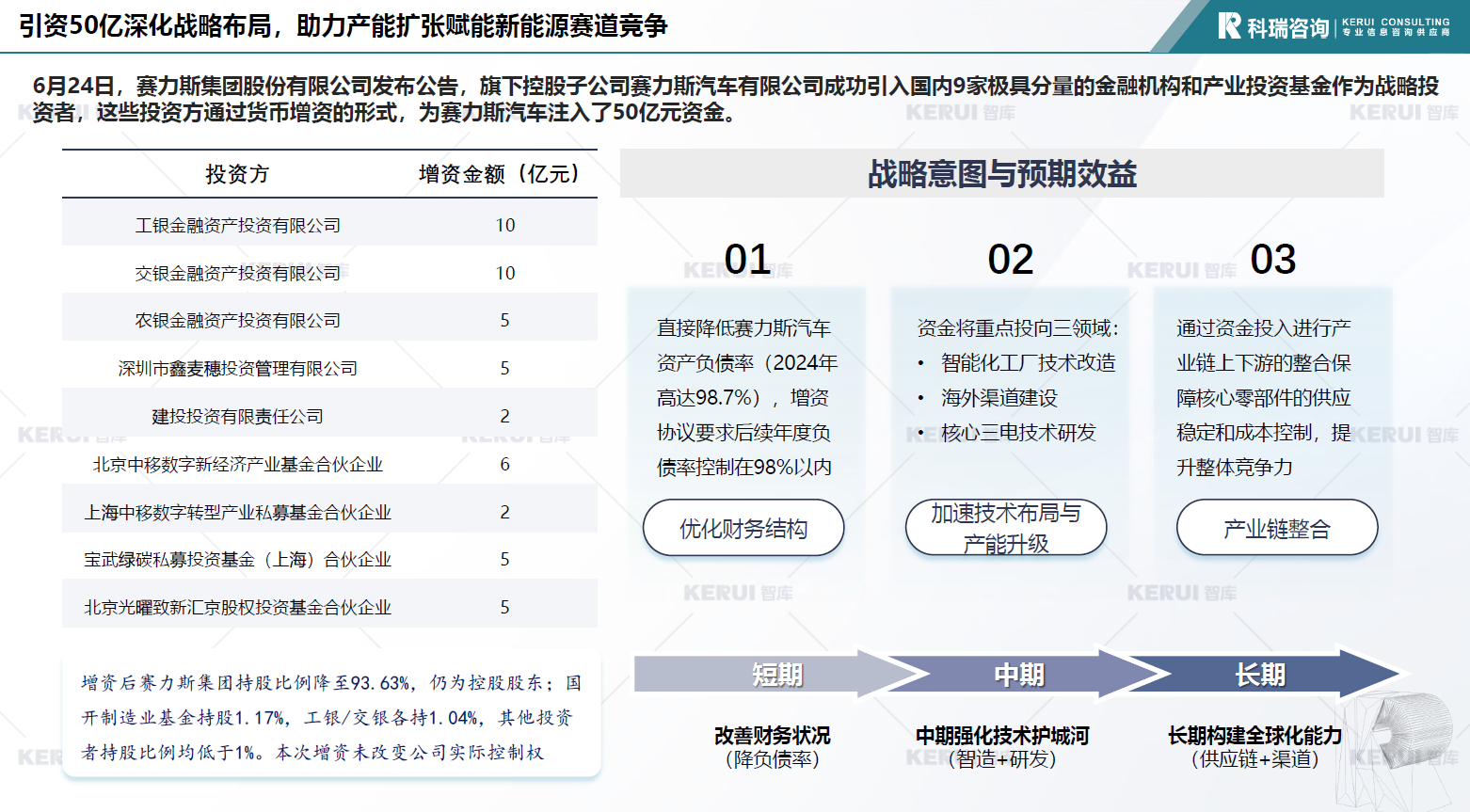Click the 产业链整合 pill button
Image resolution: width=1470 pixels, height=812 pixels.
pos(1277,528)
